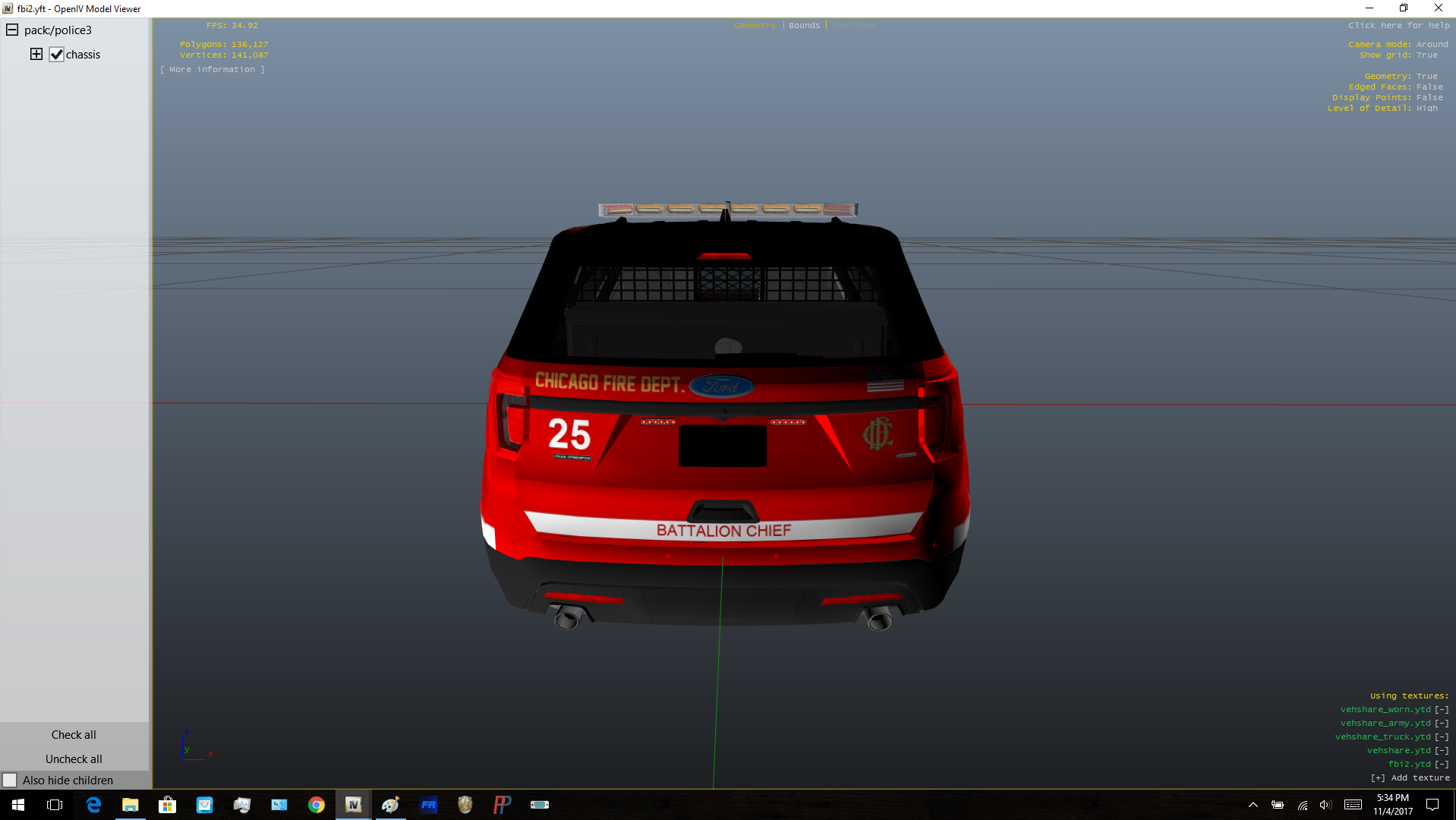Select the Geometry view tab
Image resolution: width=1456 pixels, height=820 pixels.
[x=755, y=26]
